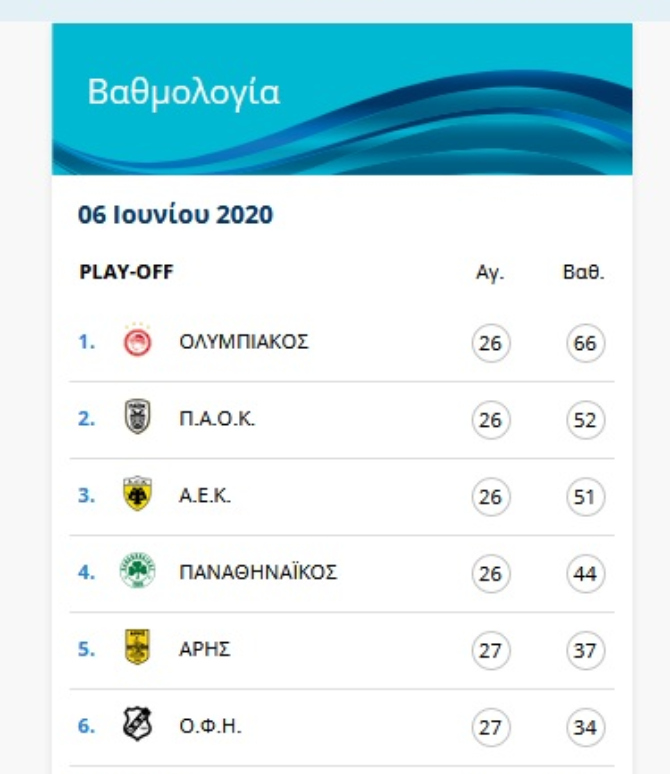Open the ΟΛΥΜΠΙΑΚΟΣ team link

click(x=244, y=342)
